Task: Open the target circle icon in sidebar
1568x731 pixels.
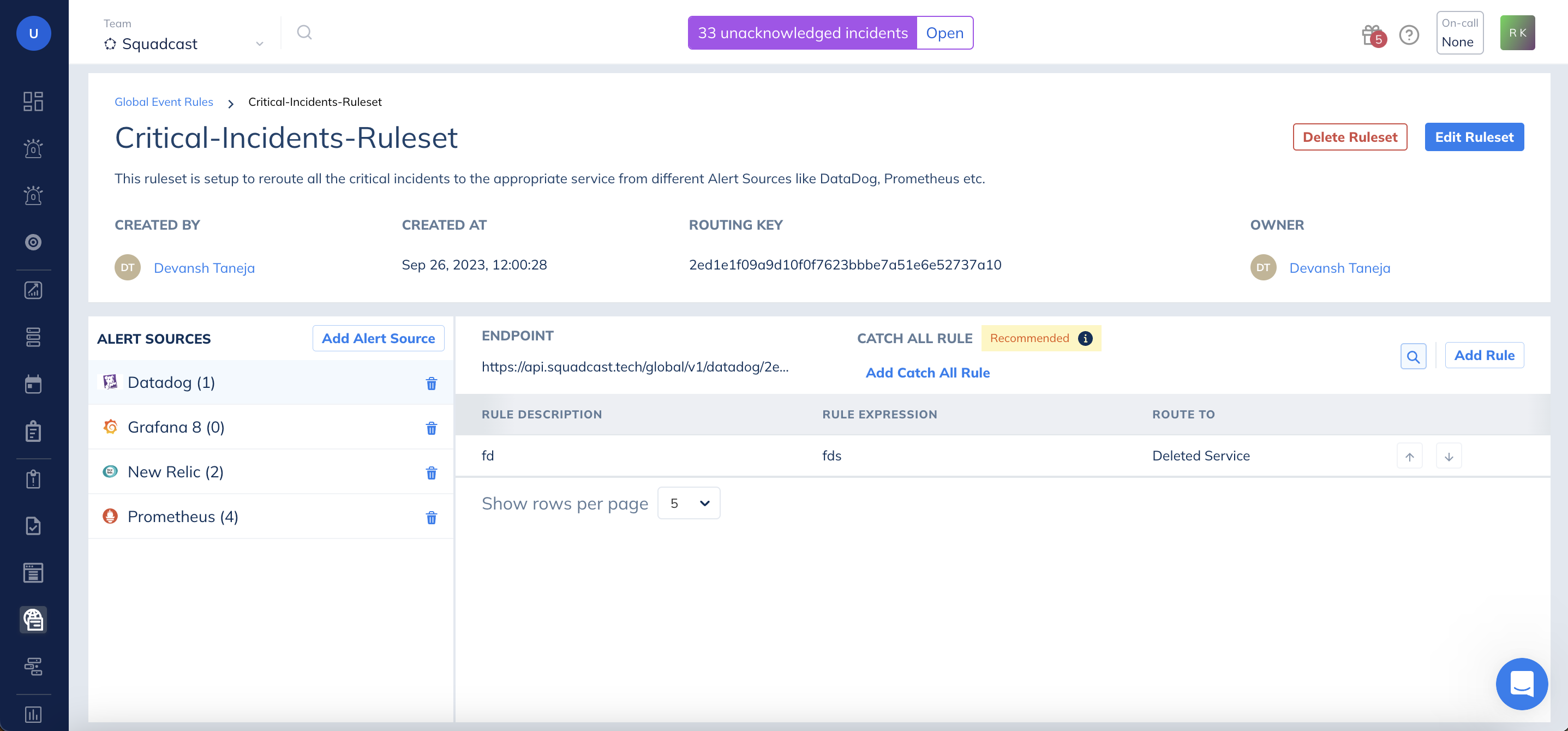Action: pos(33,242)
